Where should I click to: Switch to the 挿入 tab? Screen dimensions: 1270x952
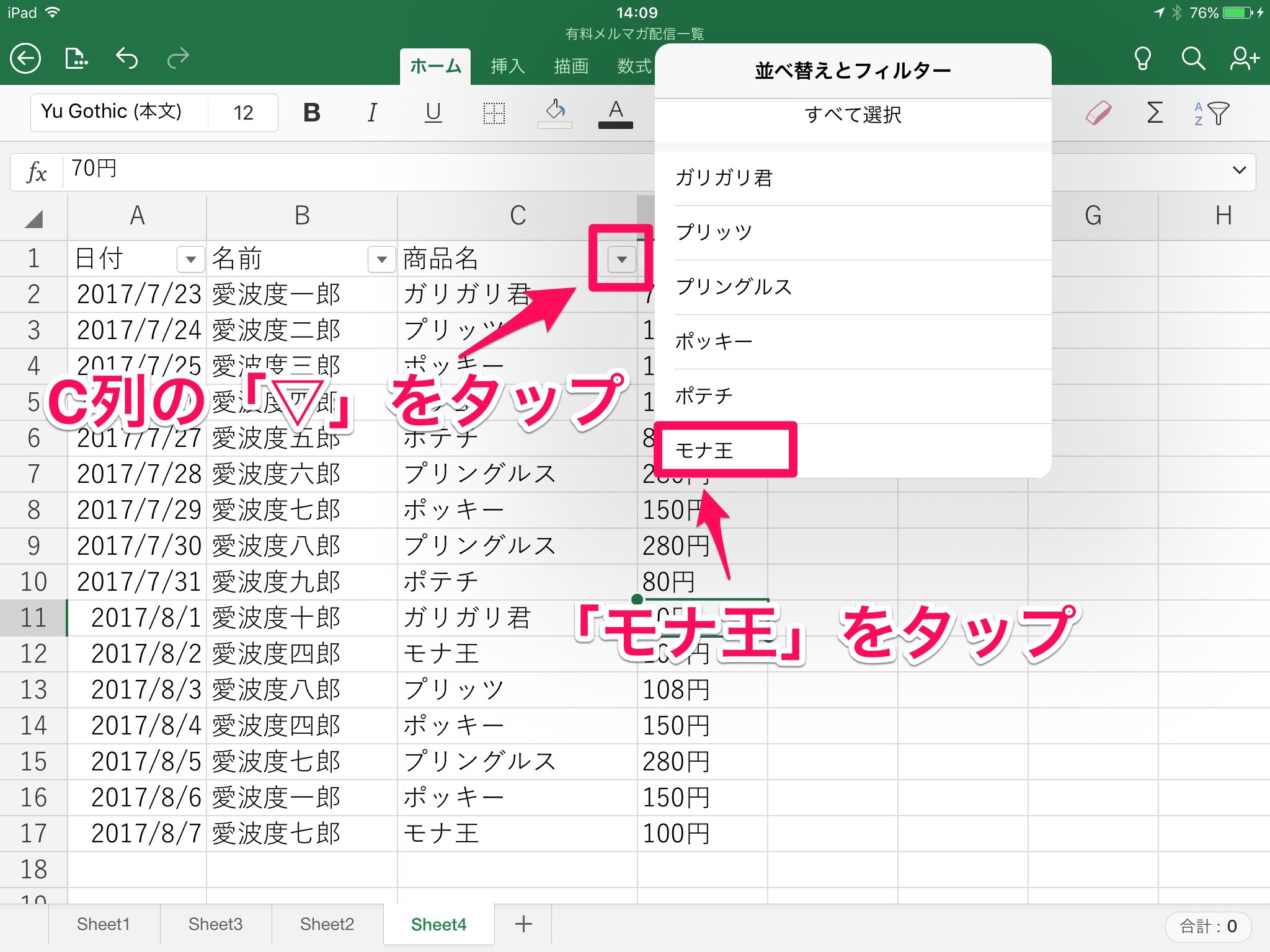pos(507,66)
